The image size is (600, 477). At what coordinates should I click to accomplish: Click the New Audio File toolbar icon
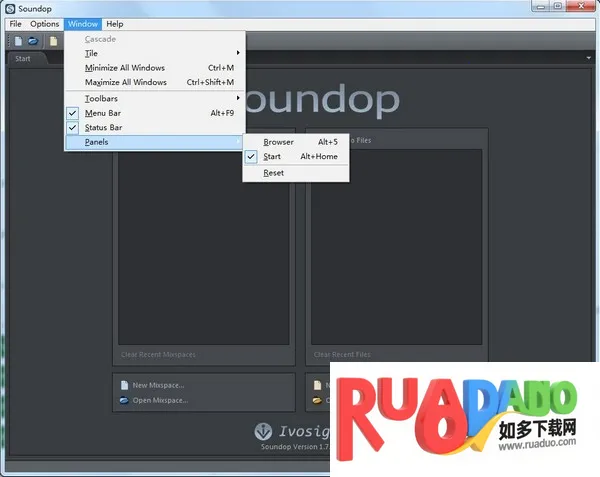(54, 41)
